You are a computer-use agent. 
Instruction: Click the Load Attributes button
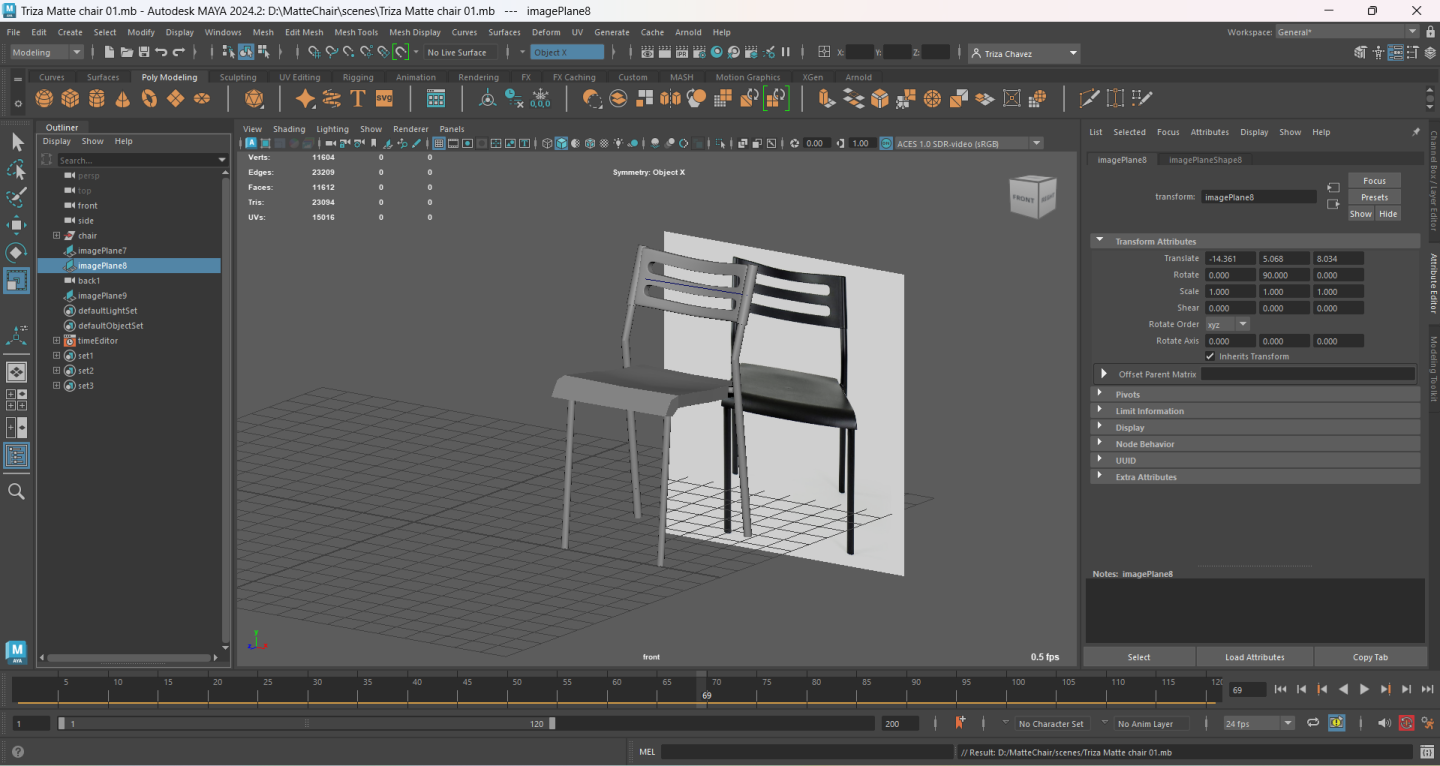1254,657
